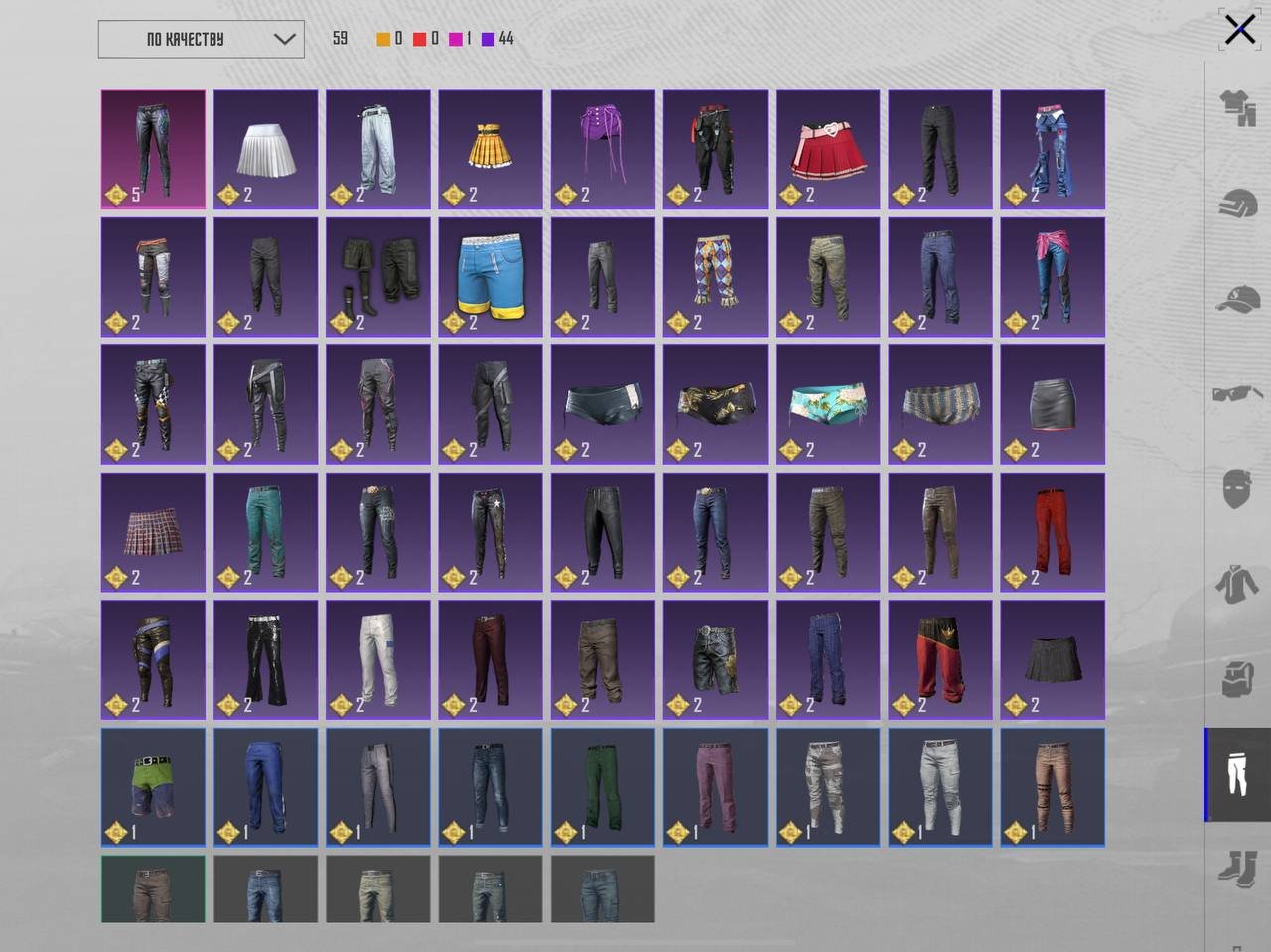1271x952 pixels.
Task: Filter by the orange quality swatch
Action: coord(383,39)
